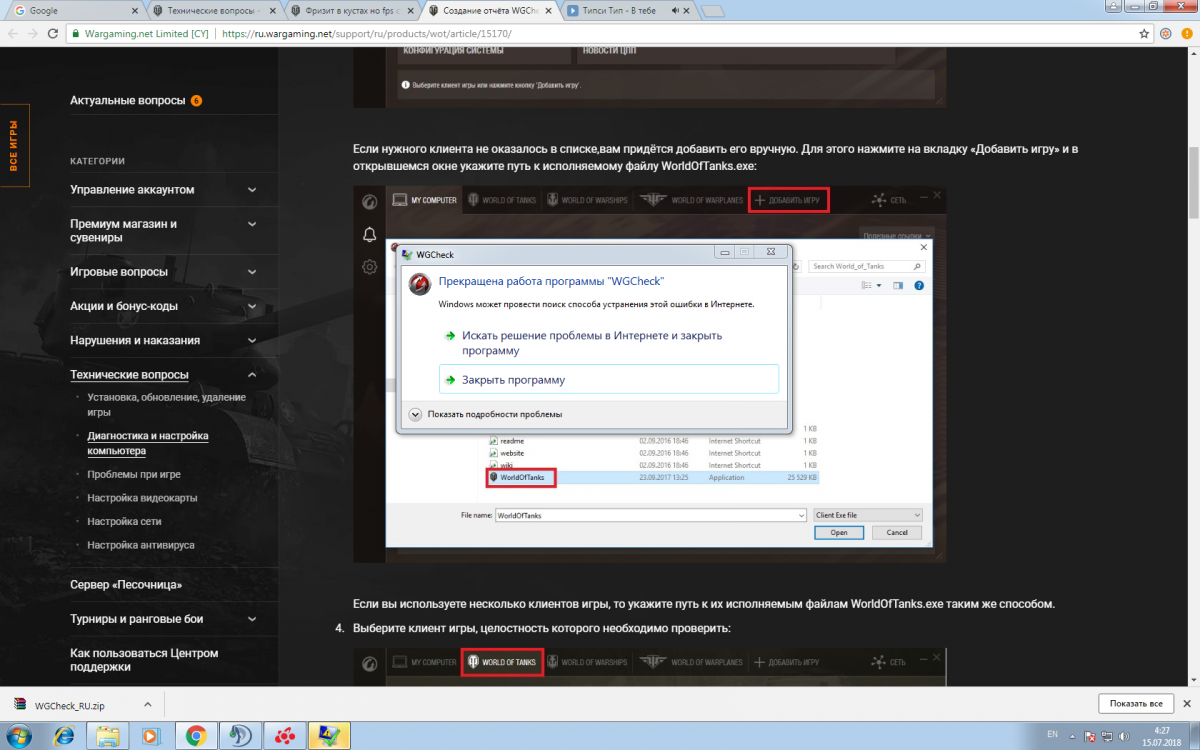Reload the current page
1200x750 pixels.
[x=55, y=33]
